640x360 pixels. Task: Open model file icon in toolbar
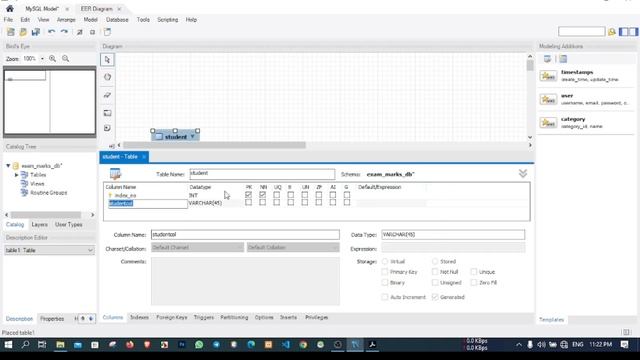click(23, 32)
